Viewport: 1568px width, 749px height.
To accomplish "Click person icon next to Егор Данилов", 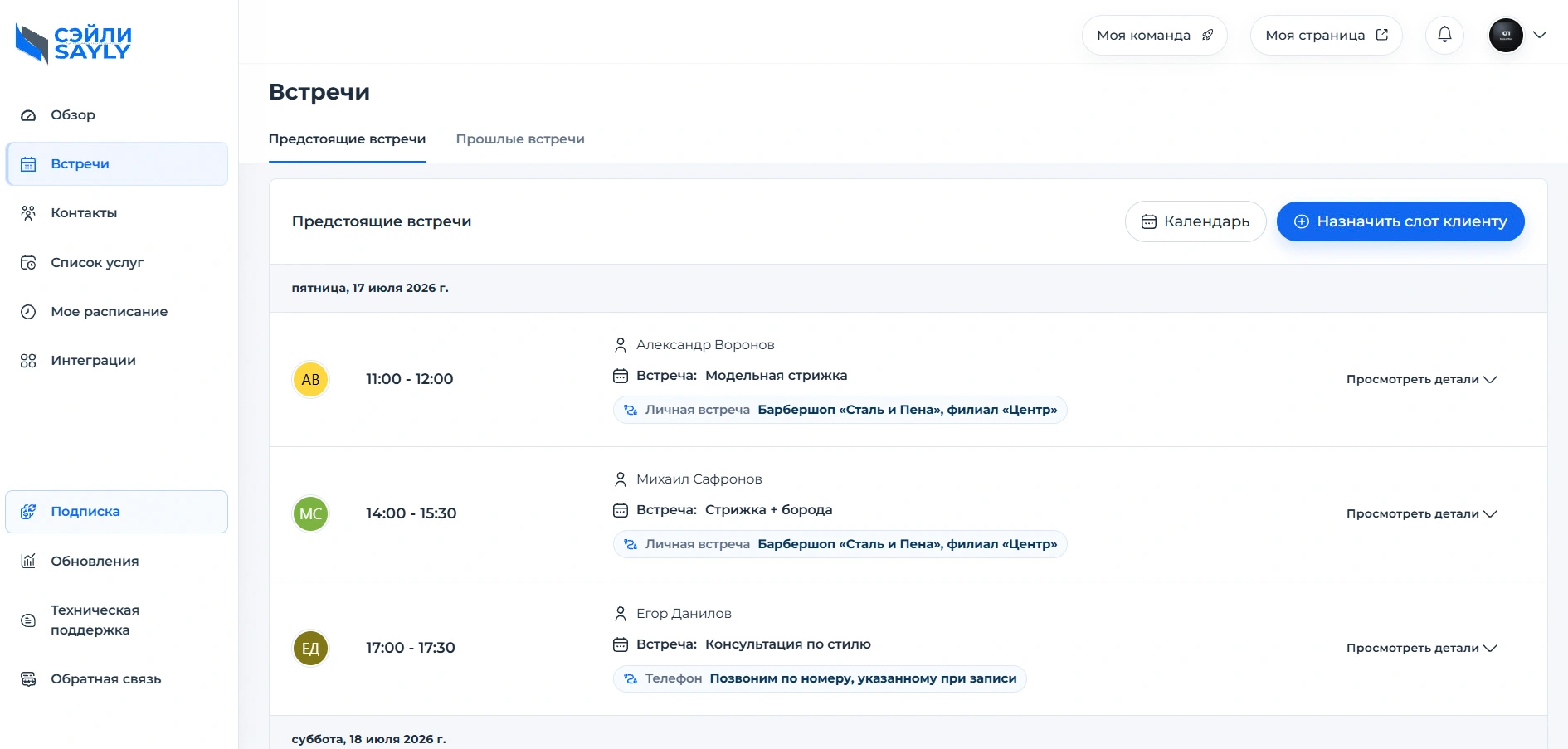I will coord(621,614).
